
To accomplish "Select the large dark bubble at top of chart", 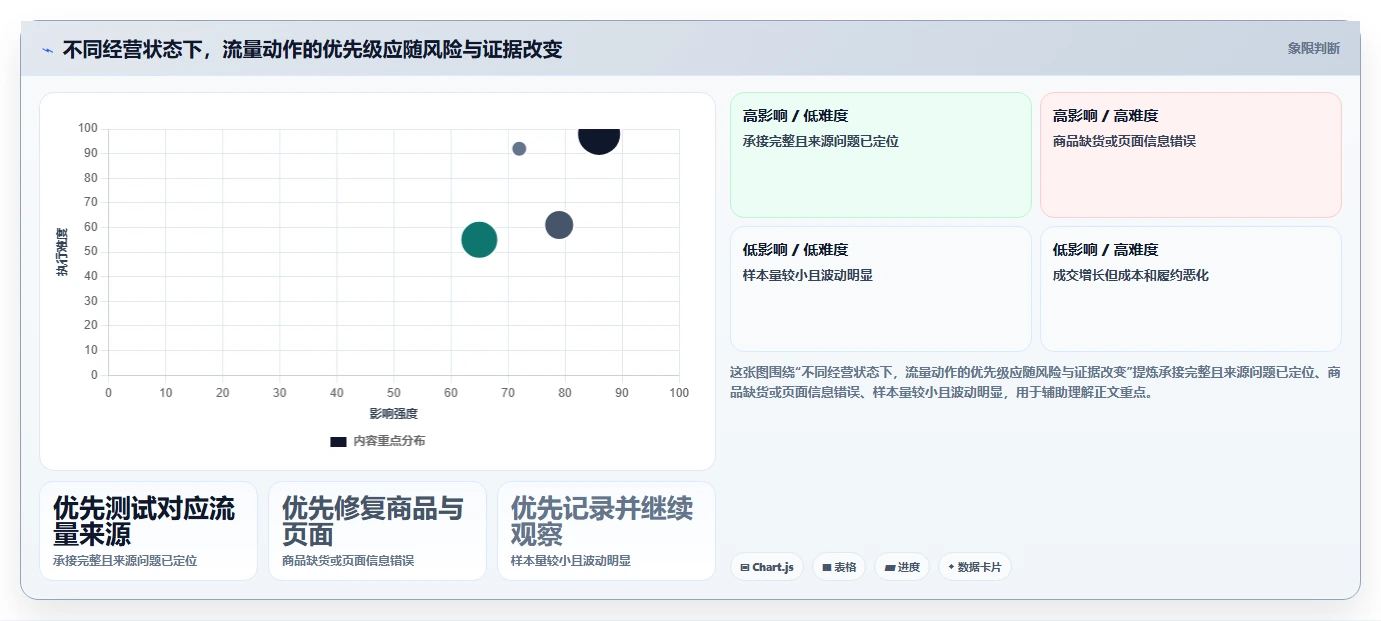I will 598,136.
